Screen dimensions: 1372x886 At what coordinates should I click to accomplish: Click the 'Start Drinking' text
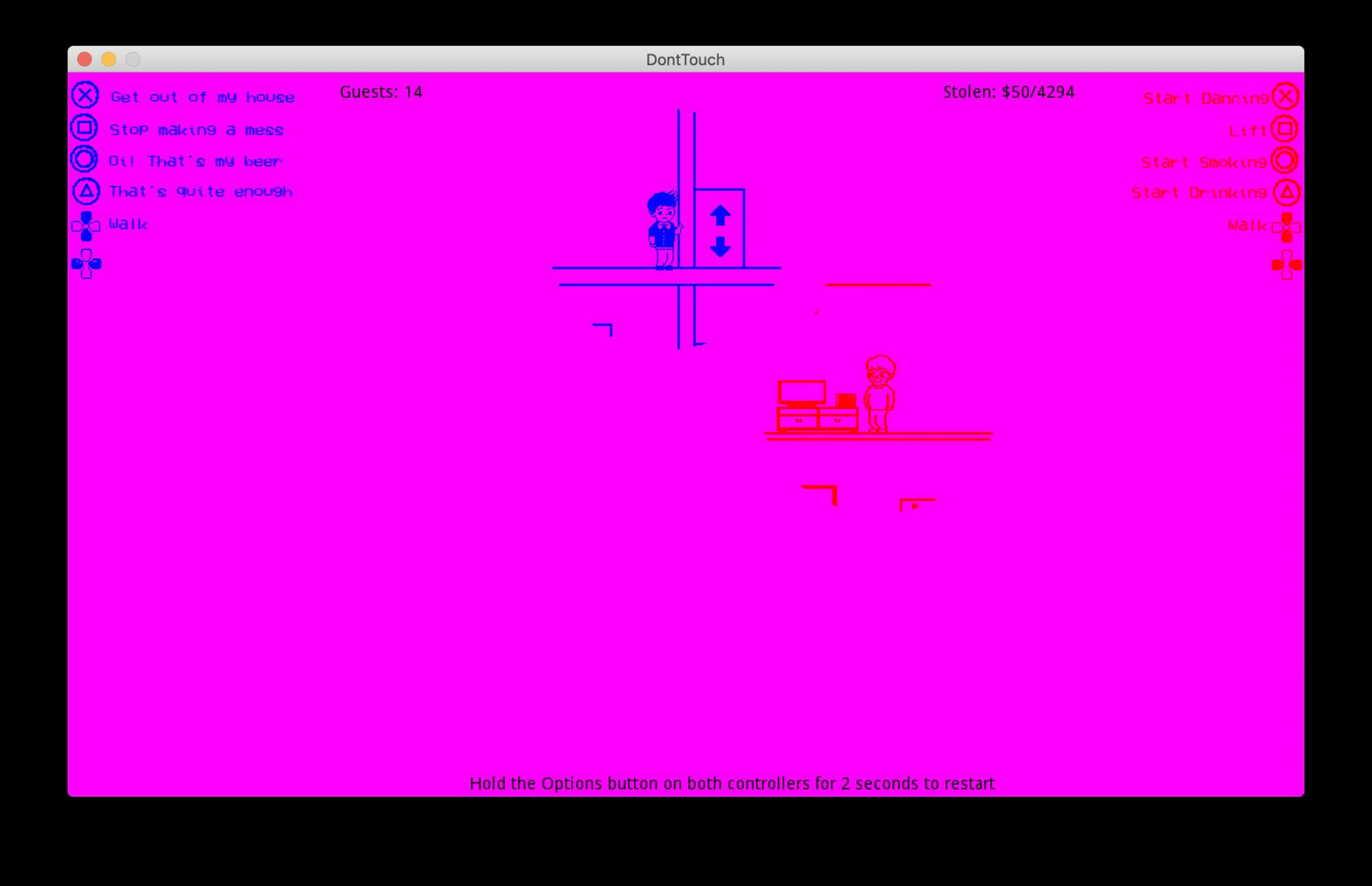[1199, 193]
